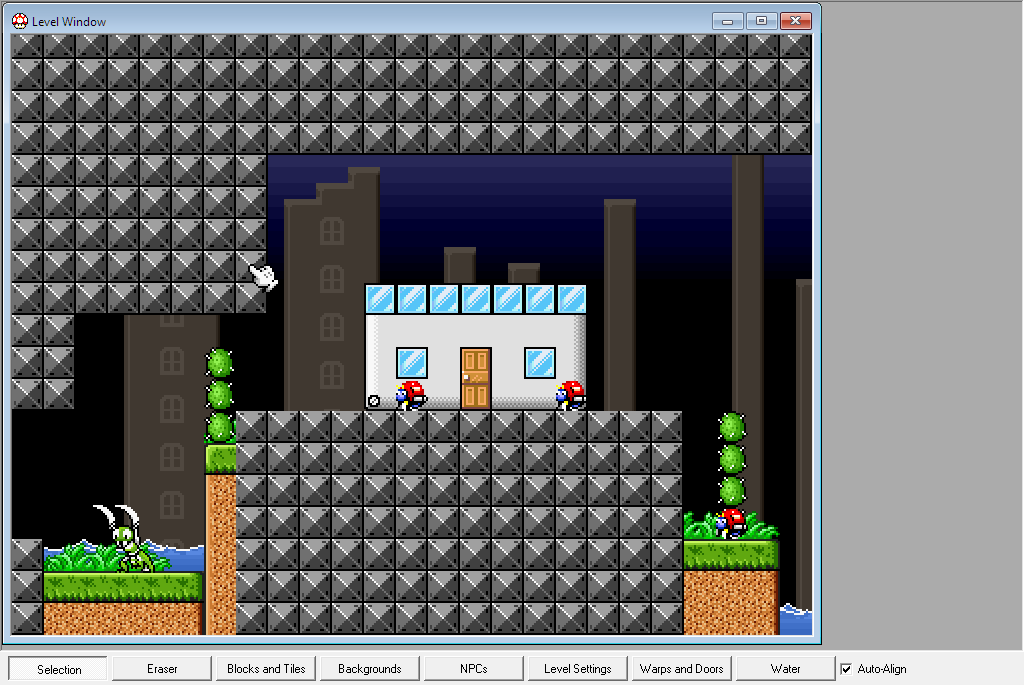The image size is (1024, 685).
Task: Select the rightmost glass roof block of the house
Action: pyautogui.click(x=571, y=299)
